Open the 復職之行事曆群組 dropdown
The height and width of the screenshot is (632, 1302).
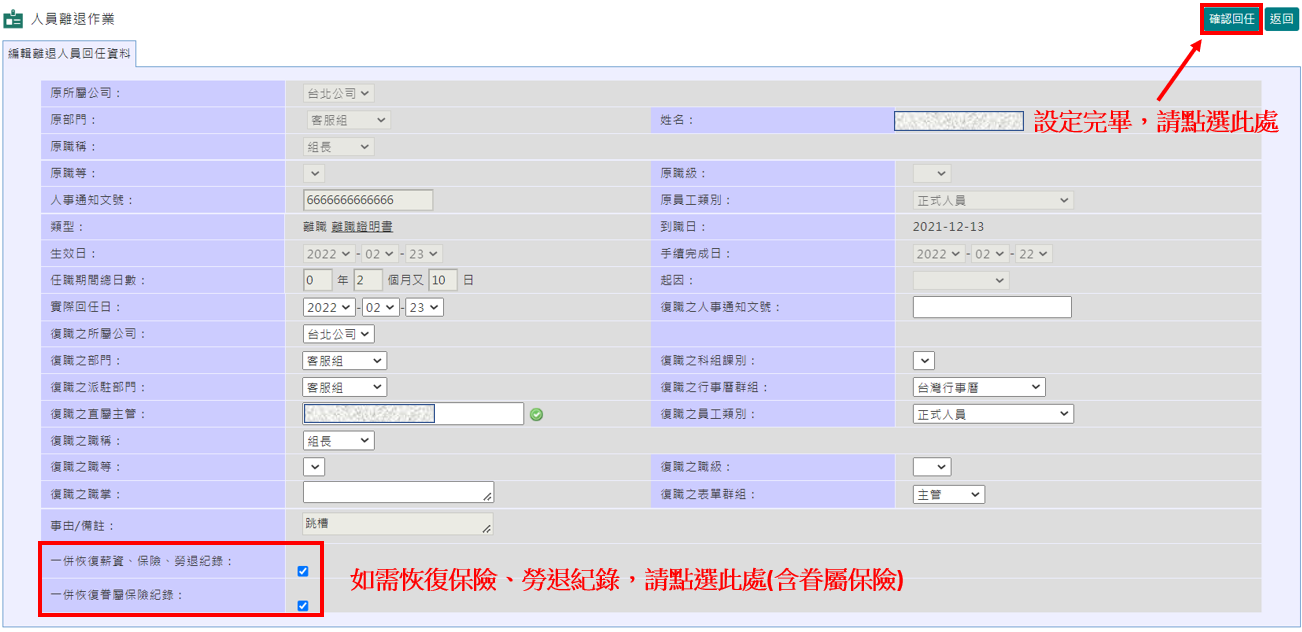(x=980, y=386)
